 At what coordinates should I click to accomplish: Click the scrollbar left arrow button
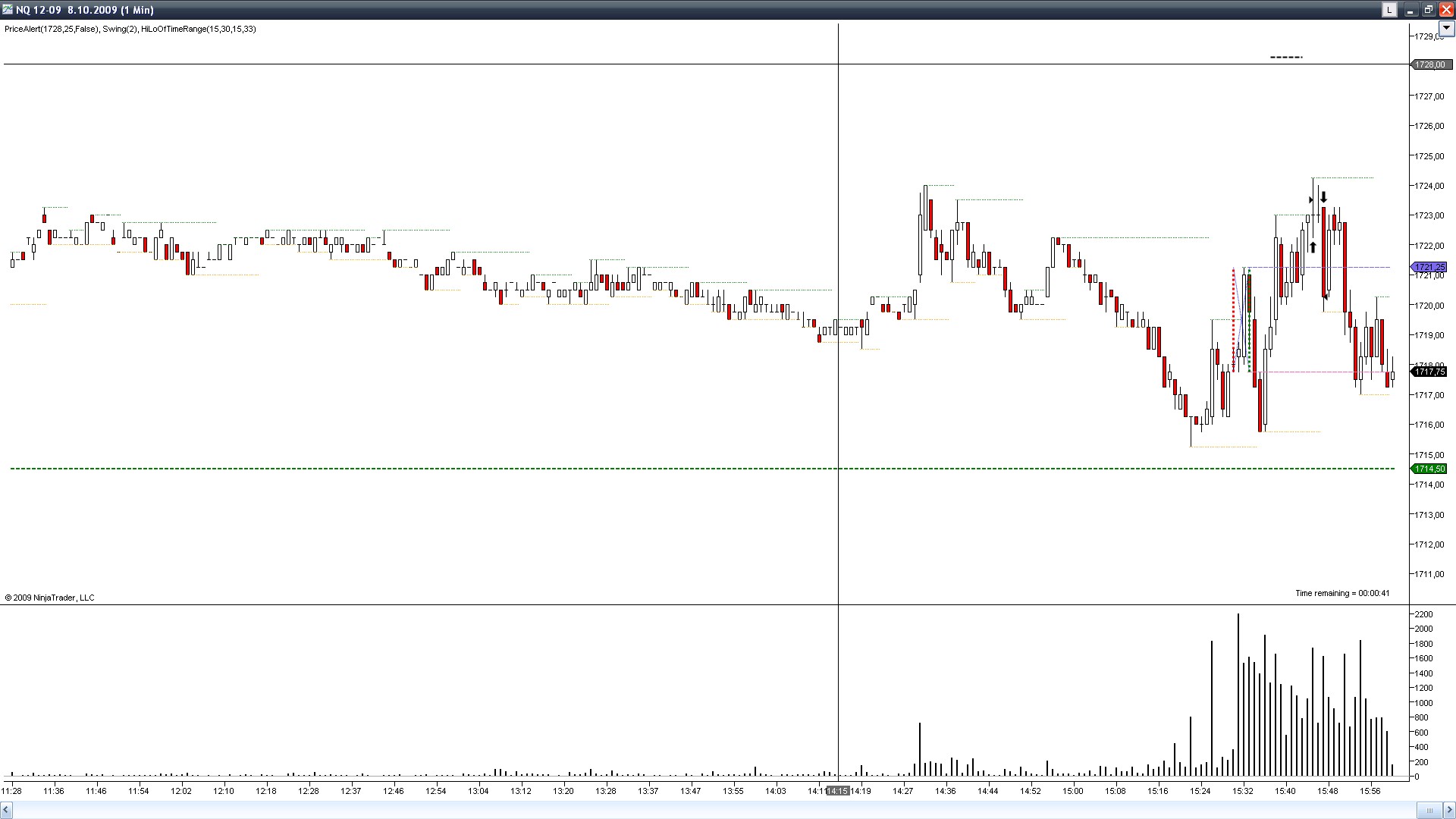coord(6,810)
